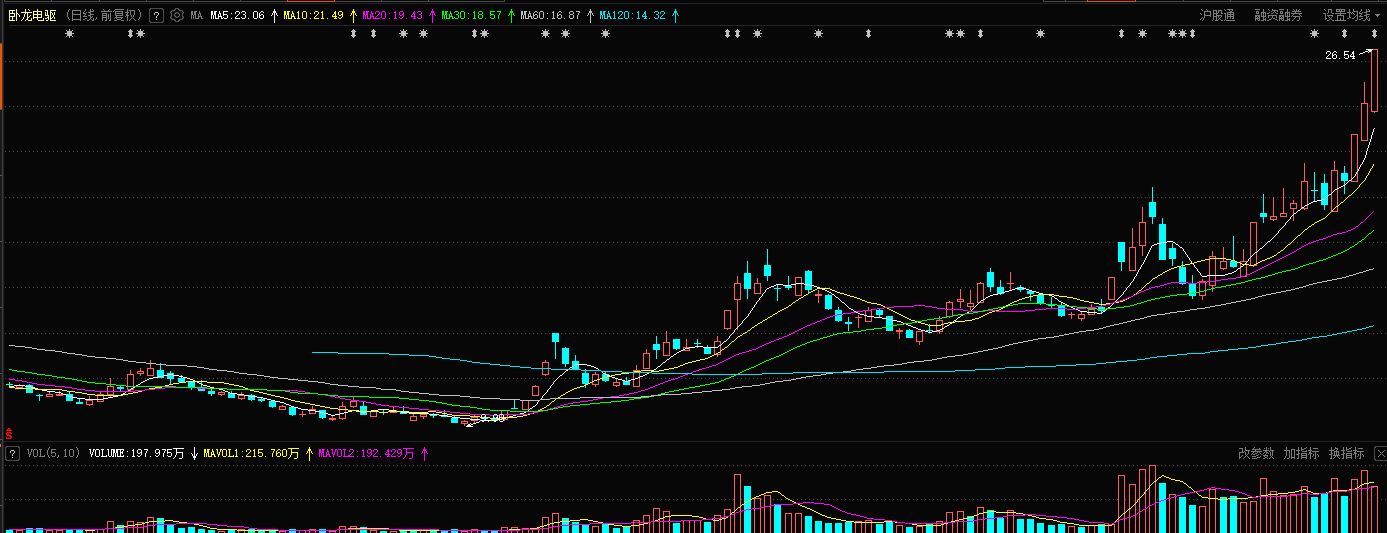The width and height of the screenshot is (1387, 533).
Task: Click the cyan MA120:14.32 value
Action: [x=632, y=16]
